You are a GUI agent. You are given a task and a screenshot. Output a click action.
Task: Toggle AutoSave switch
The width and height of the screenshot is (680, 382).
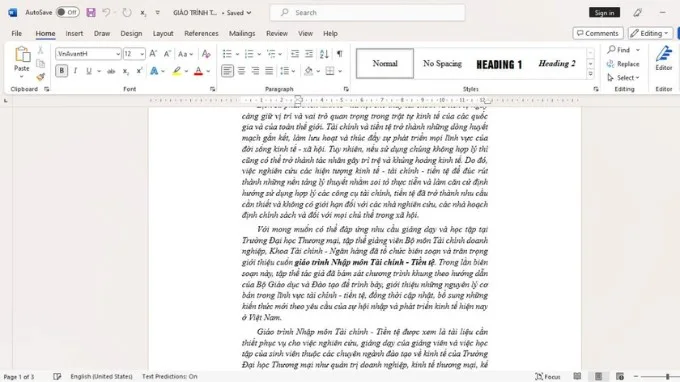68,12
